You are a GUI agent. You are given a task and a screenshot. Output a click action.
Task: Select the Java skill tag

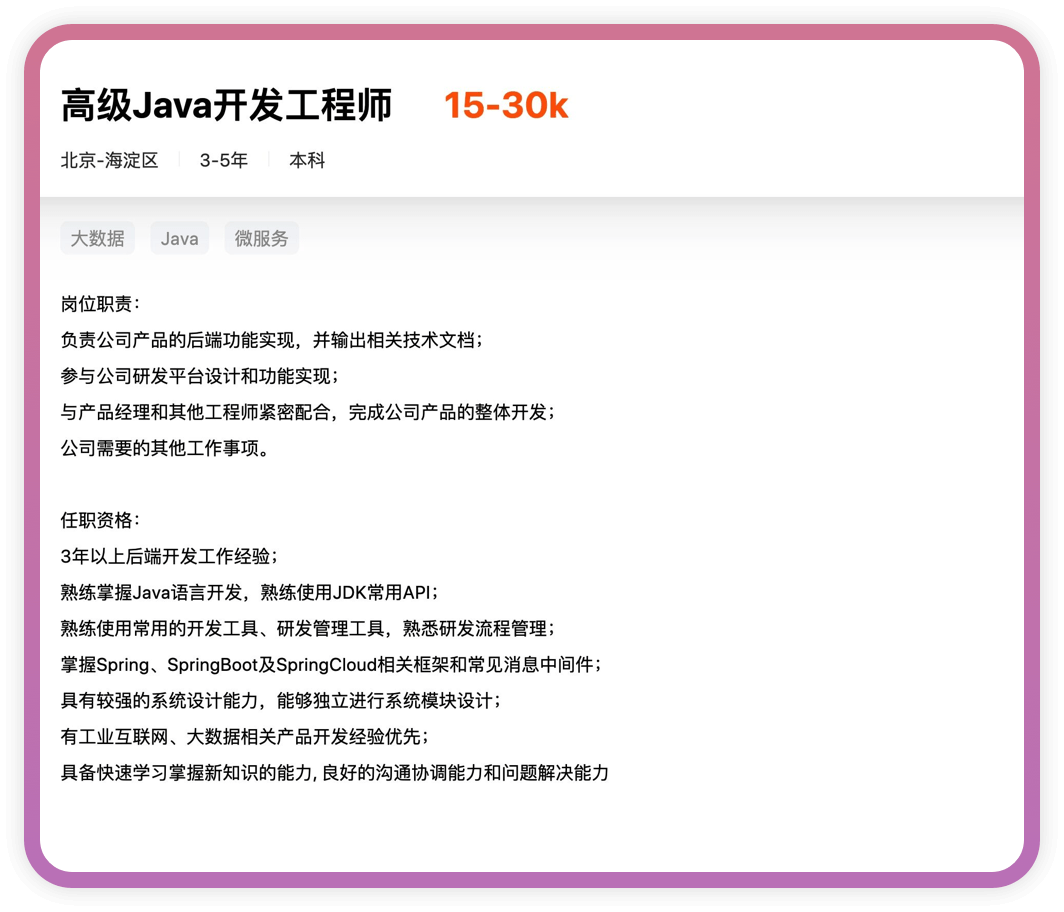pyautogui.click(x=179, y=238)
